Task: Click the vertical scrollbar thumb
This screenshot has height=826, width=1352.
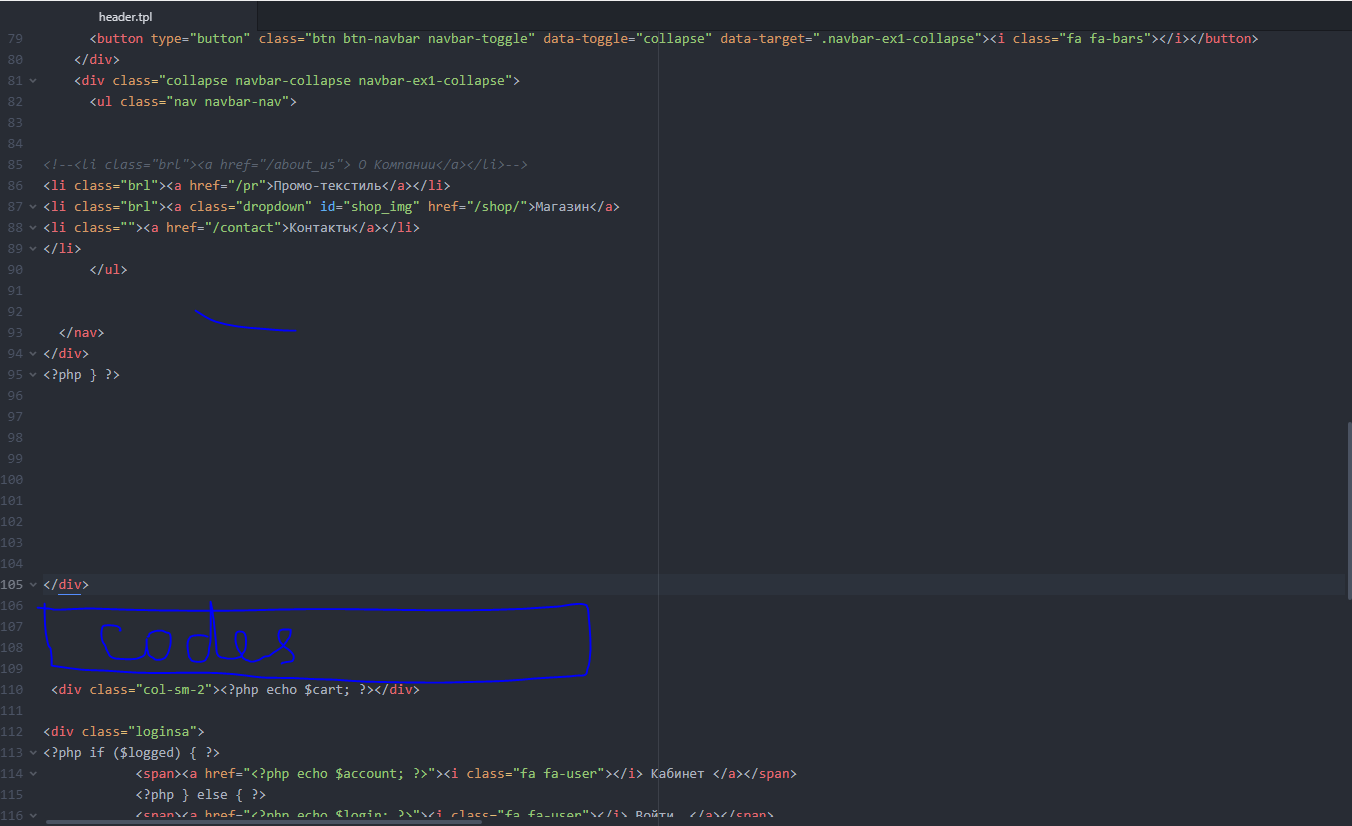Action: [x=1349, y=510]
